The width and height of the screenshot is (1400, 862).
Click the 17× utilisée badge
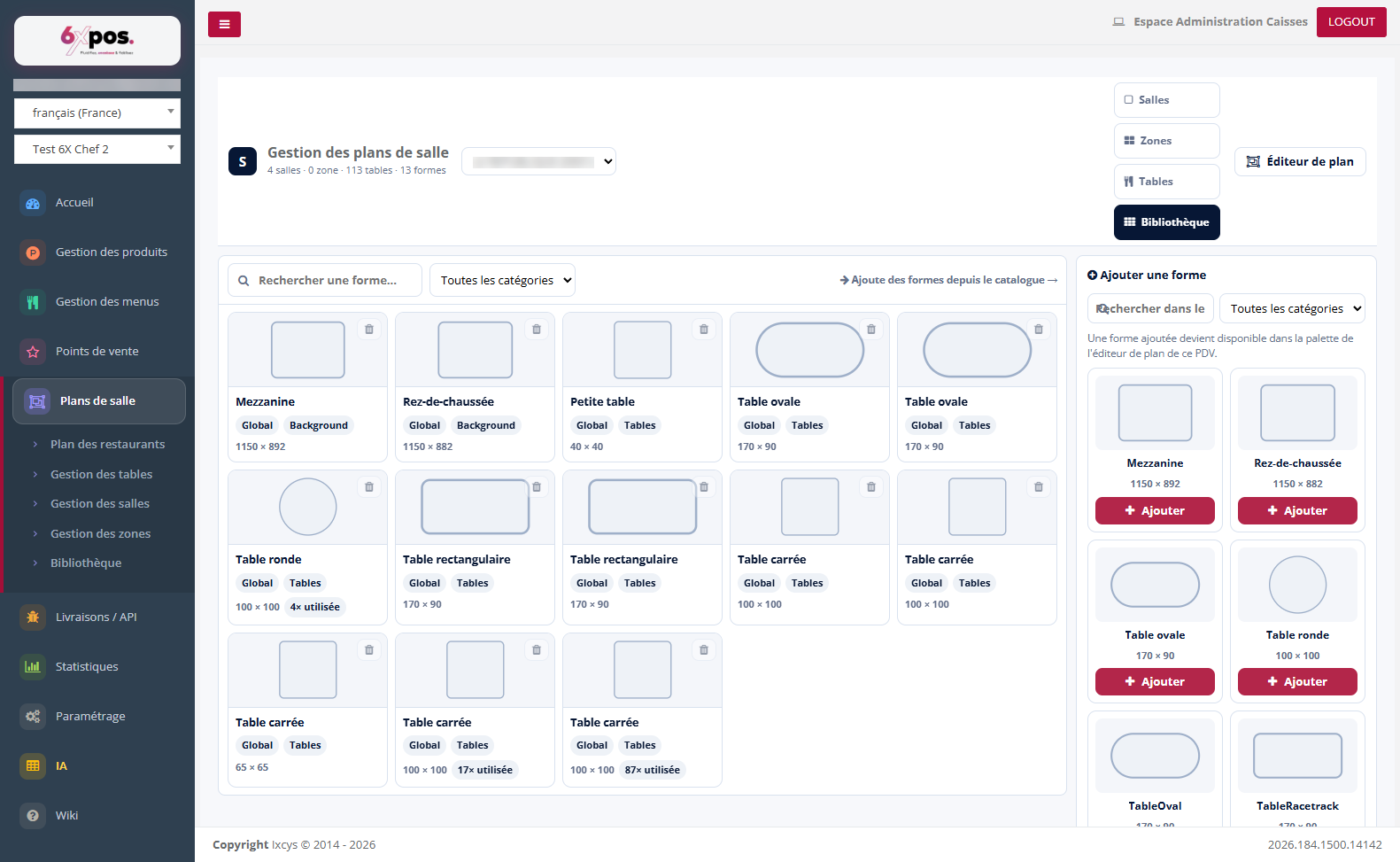[485, 771]
